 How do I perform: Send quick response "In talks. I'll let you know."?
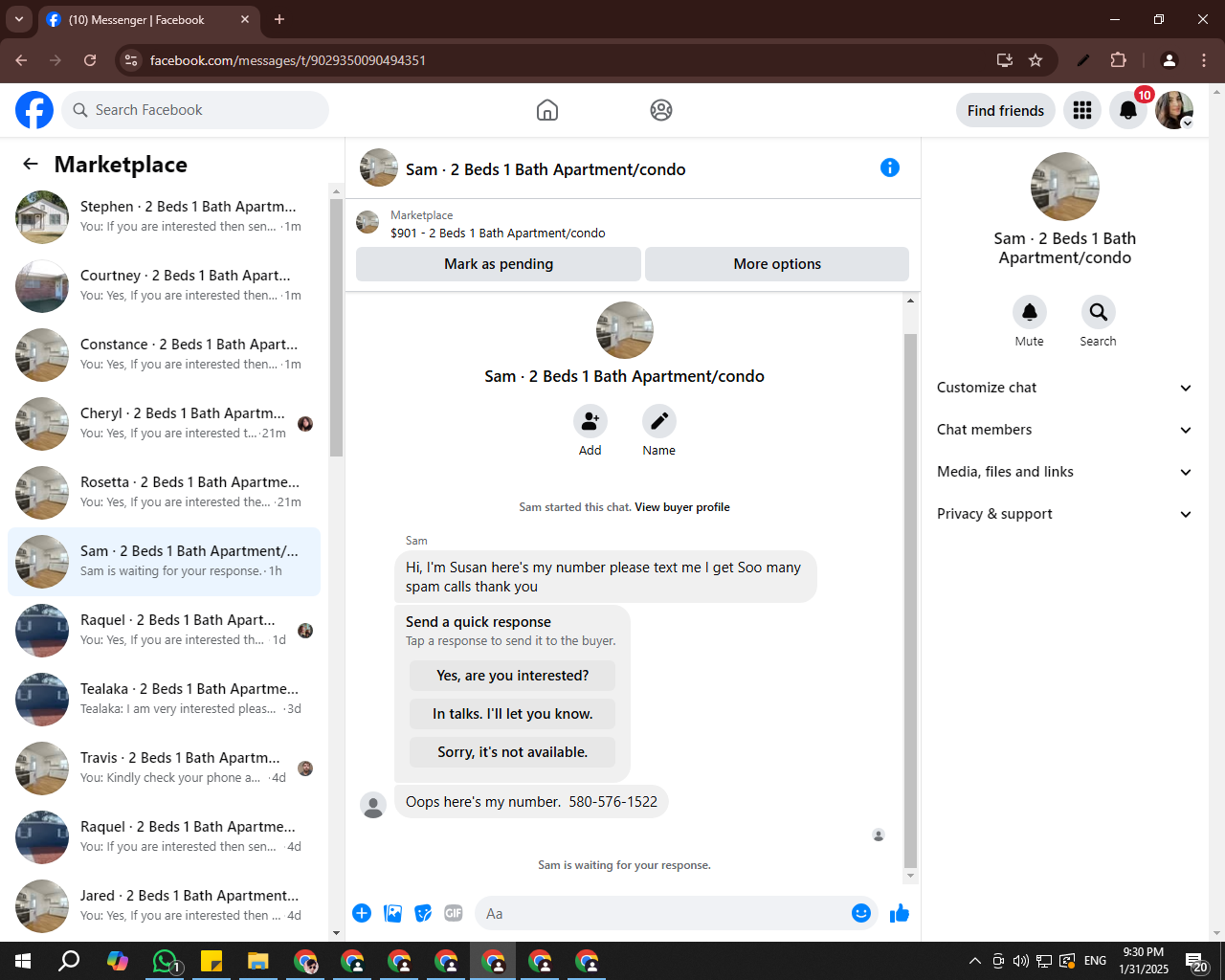click(x=513, y=714)
